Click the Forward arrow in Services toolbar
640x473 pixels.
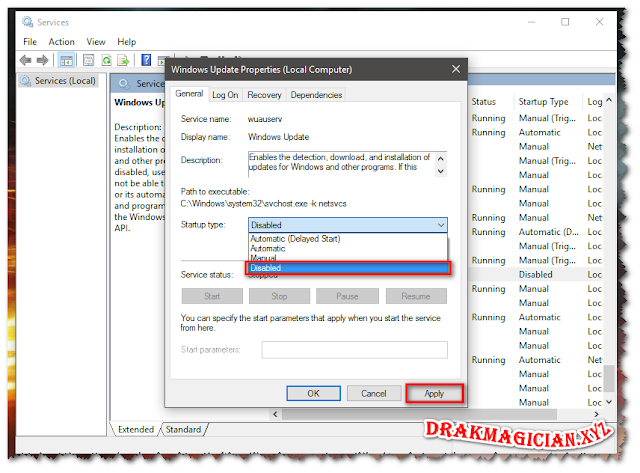coord(42,60)
